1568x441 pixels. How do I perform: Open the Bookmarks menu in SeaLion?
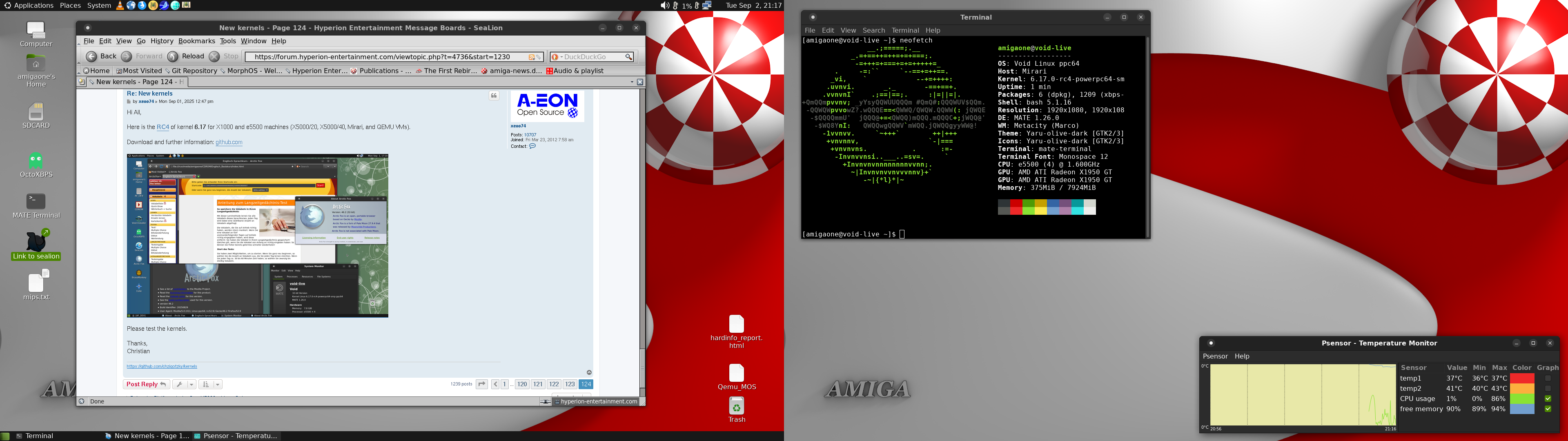(196, 41)
